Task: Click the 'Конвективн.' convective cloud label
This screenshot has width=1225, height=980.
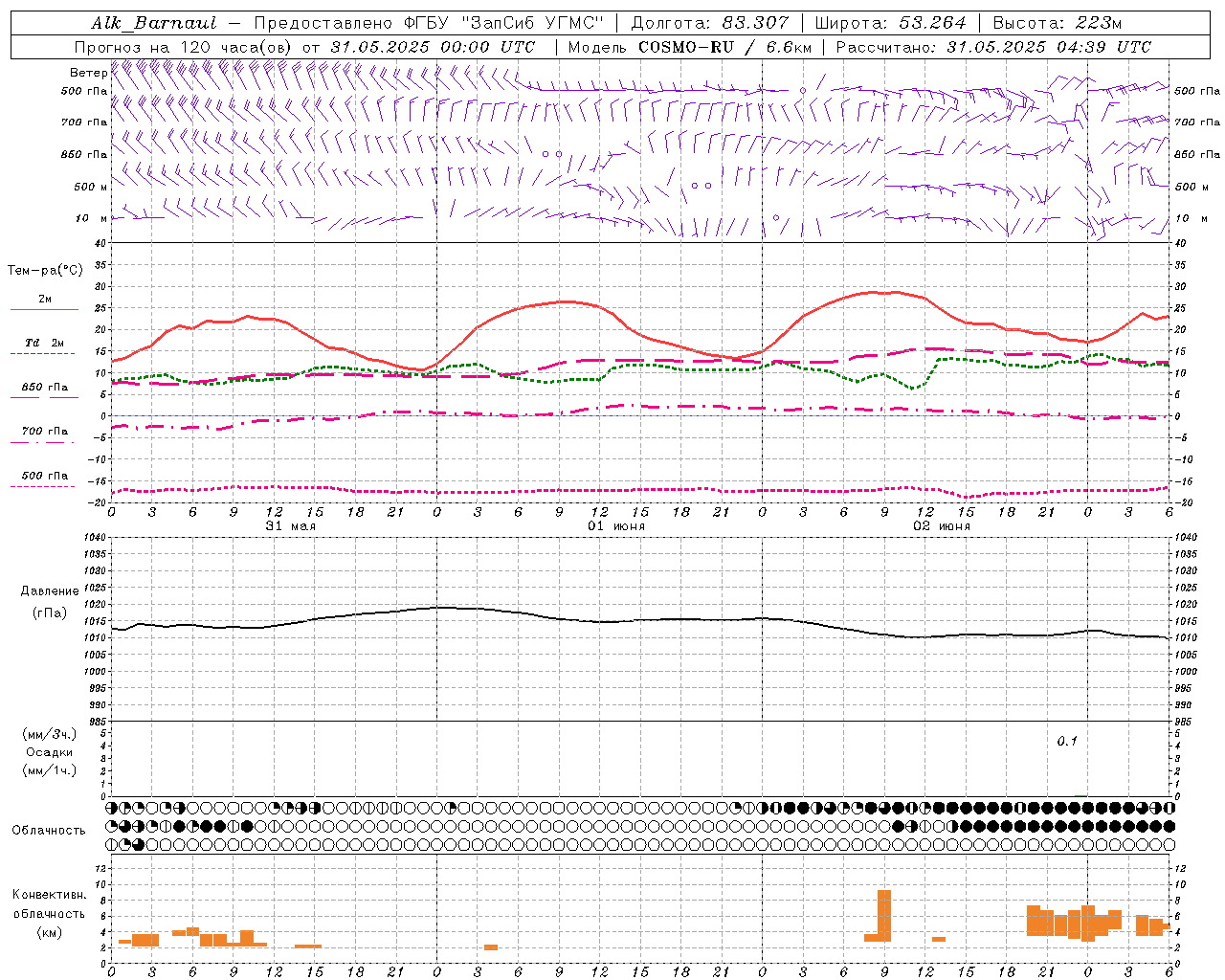Action: pos(50,895)
